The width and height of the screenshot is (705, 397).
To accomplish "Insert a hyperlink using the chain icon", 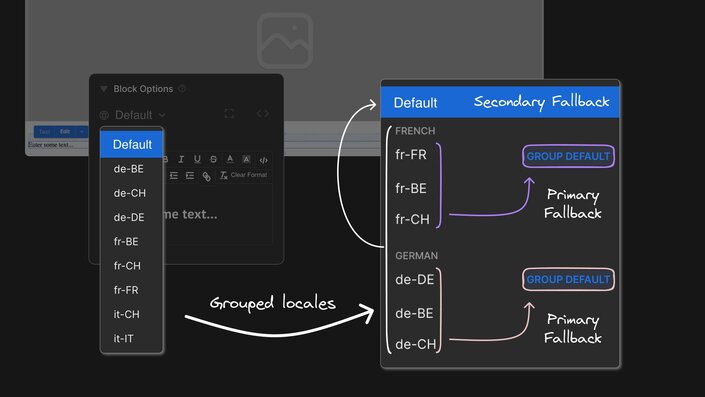I will click(x=206, y=176).
